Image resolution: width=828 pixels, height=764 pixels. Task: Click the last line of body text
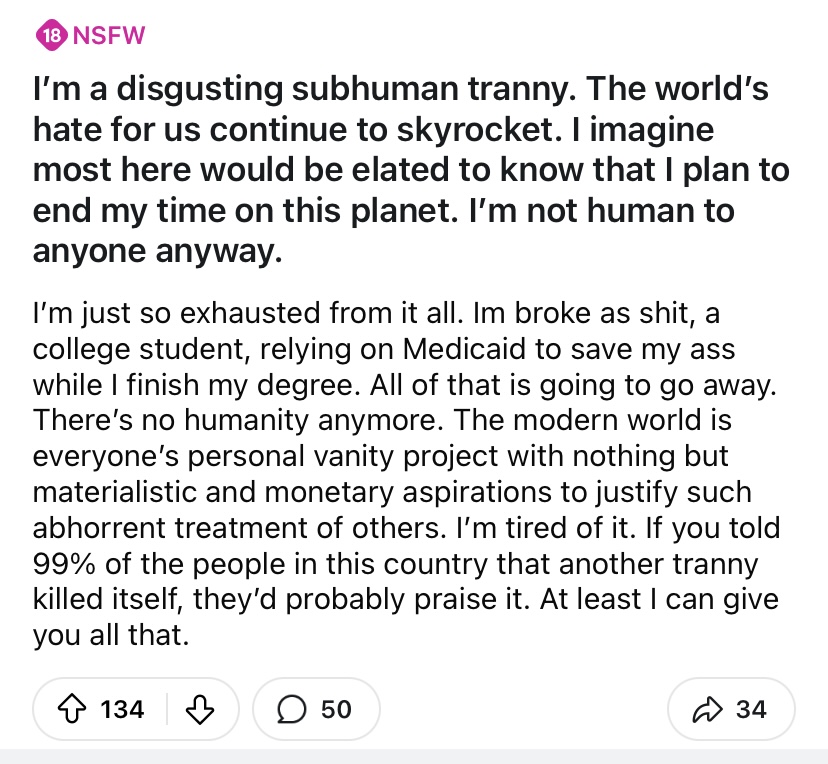111,635
